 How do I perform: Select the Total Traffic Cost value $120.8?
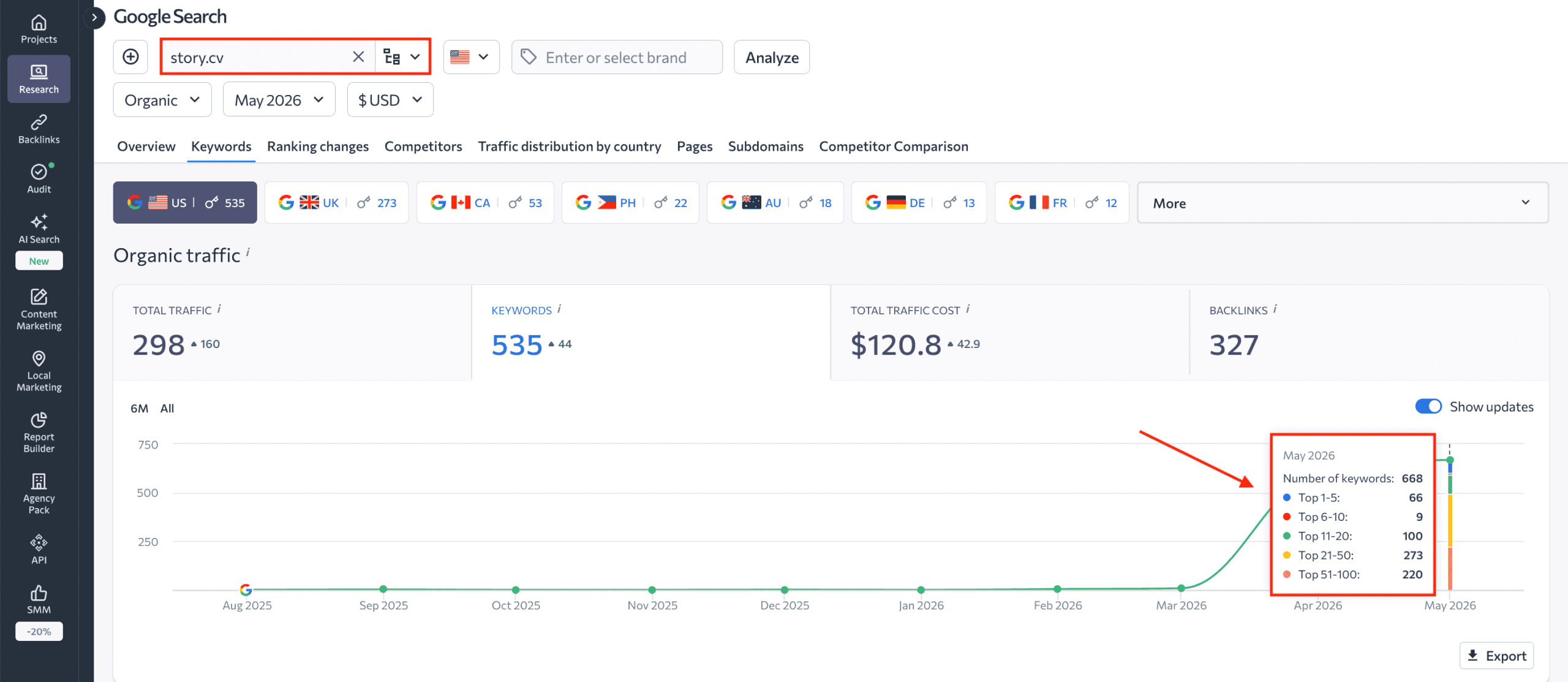(895, 345)
